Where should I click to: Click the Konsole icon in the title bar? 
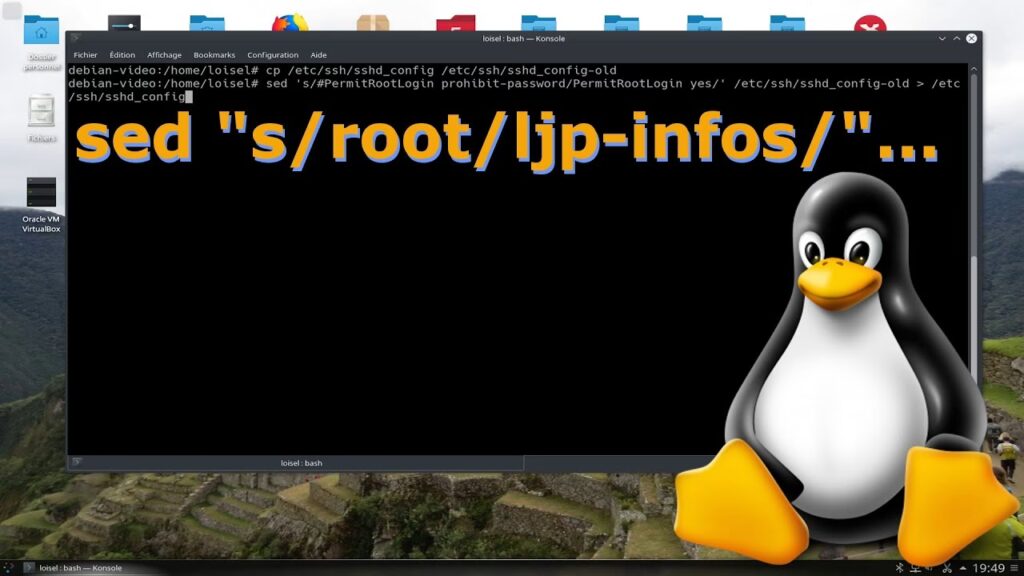coord(77,38)
